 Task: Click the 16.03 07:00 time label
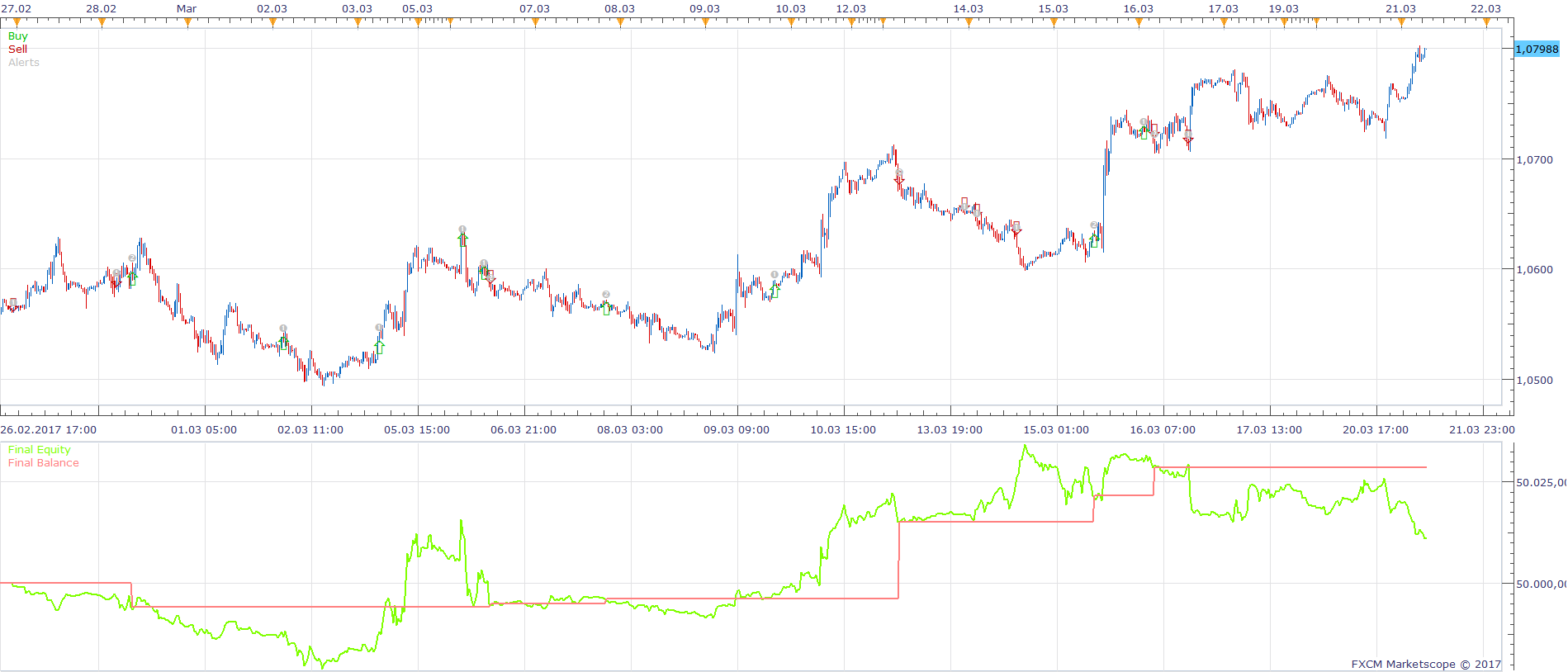click(1163, 430)
